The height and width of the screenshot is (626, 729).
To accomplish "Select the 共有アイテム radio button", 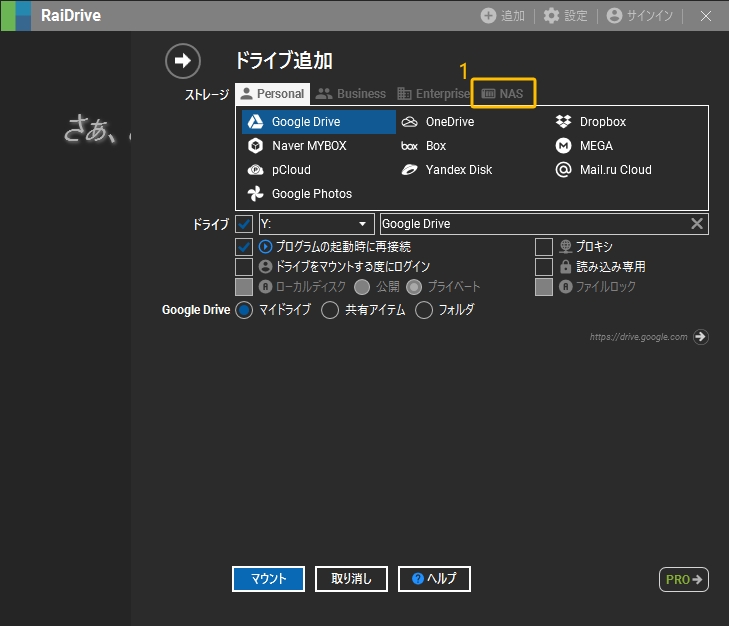I will click(330, 310).
